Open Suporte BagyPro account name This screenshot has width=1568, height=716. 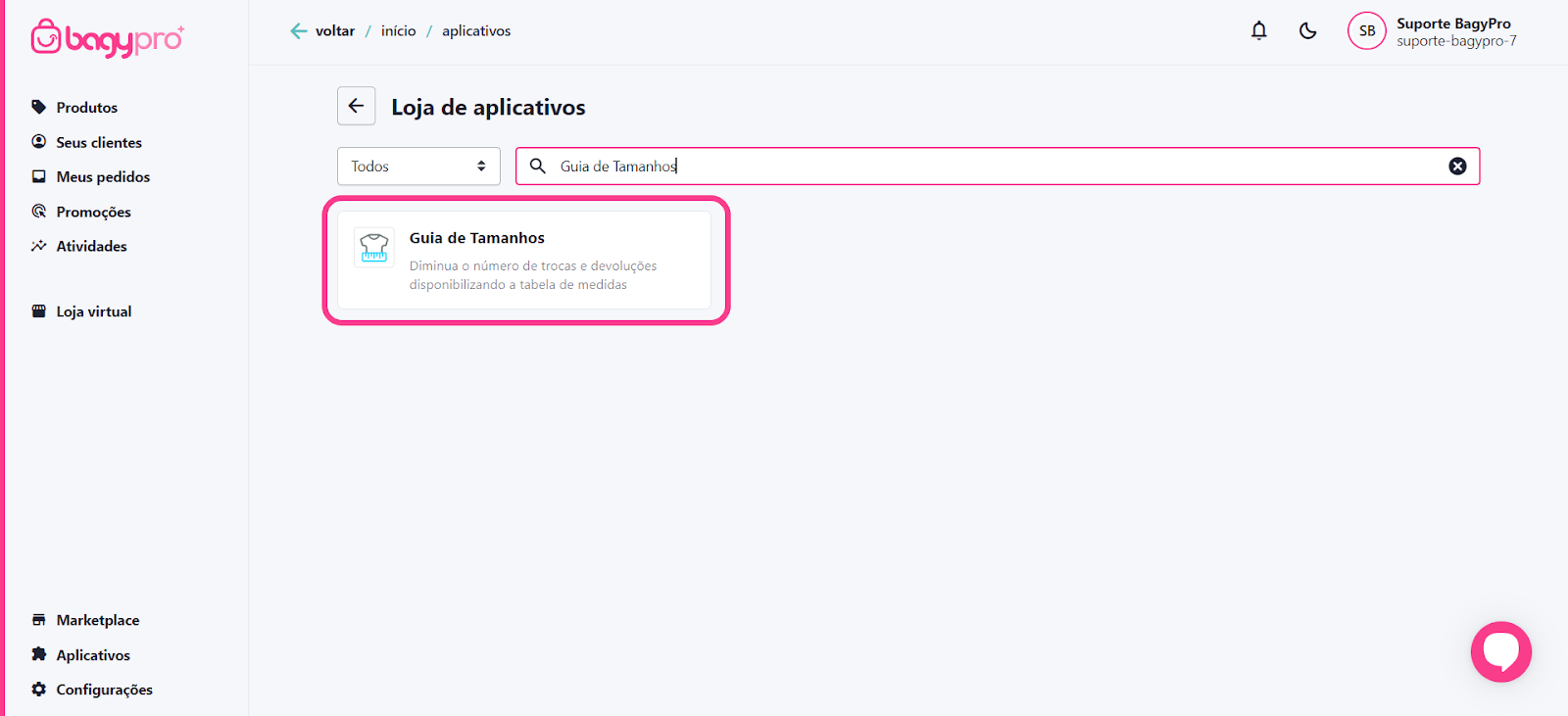1453,24
